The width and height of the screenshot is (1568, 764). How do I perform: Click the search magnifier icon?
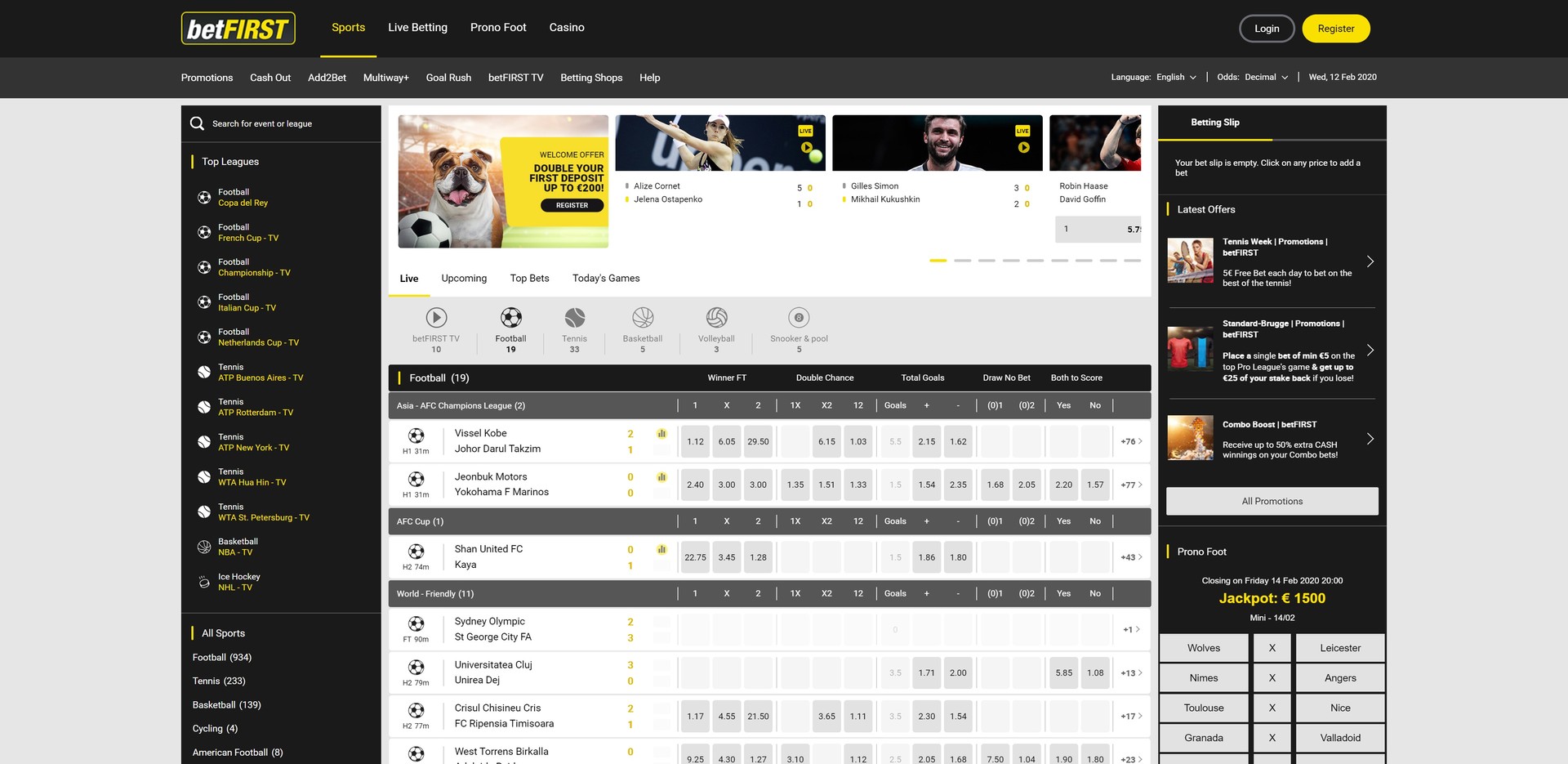[197, 123]
